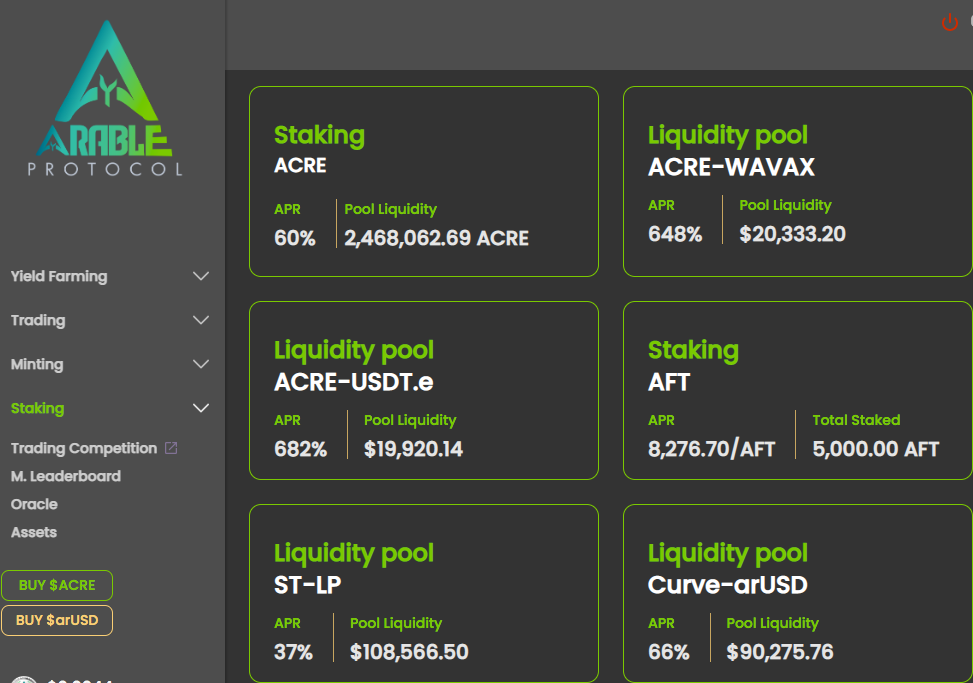Screen dimensions: 973x683
Task: Click the BUY $ACRE button
Action: click(x=57, y=585)
